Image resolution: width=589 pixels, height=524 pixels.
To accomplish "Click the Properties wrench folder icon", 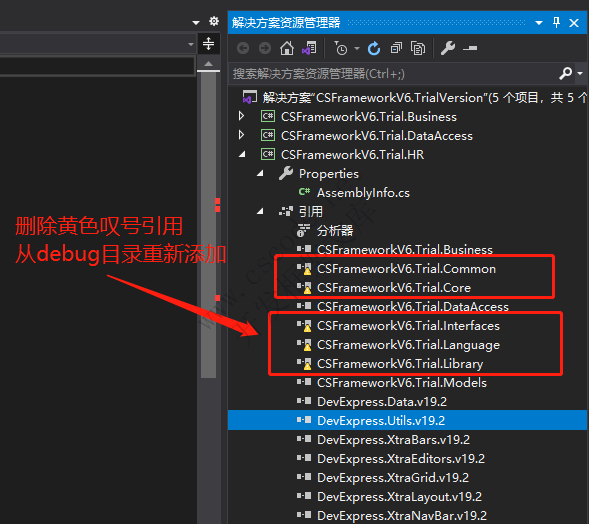I will (x=286, y=173).
